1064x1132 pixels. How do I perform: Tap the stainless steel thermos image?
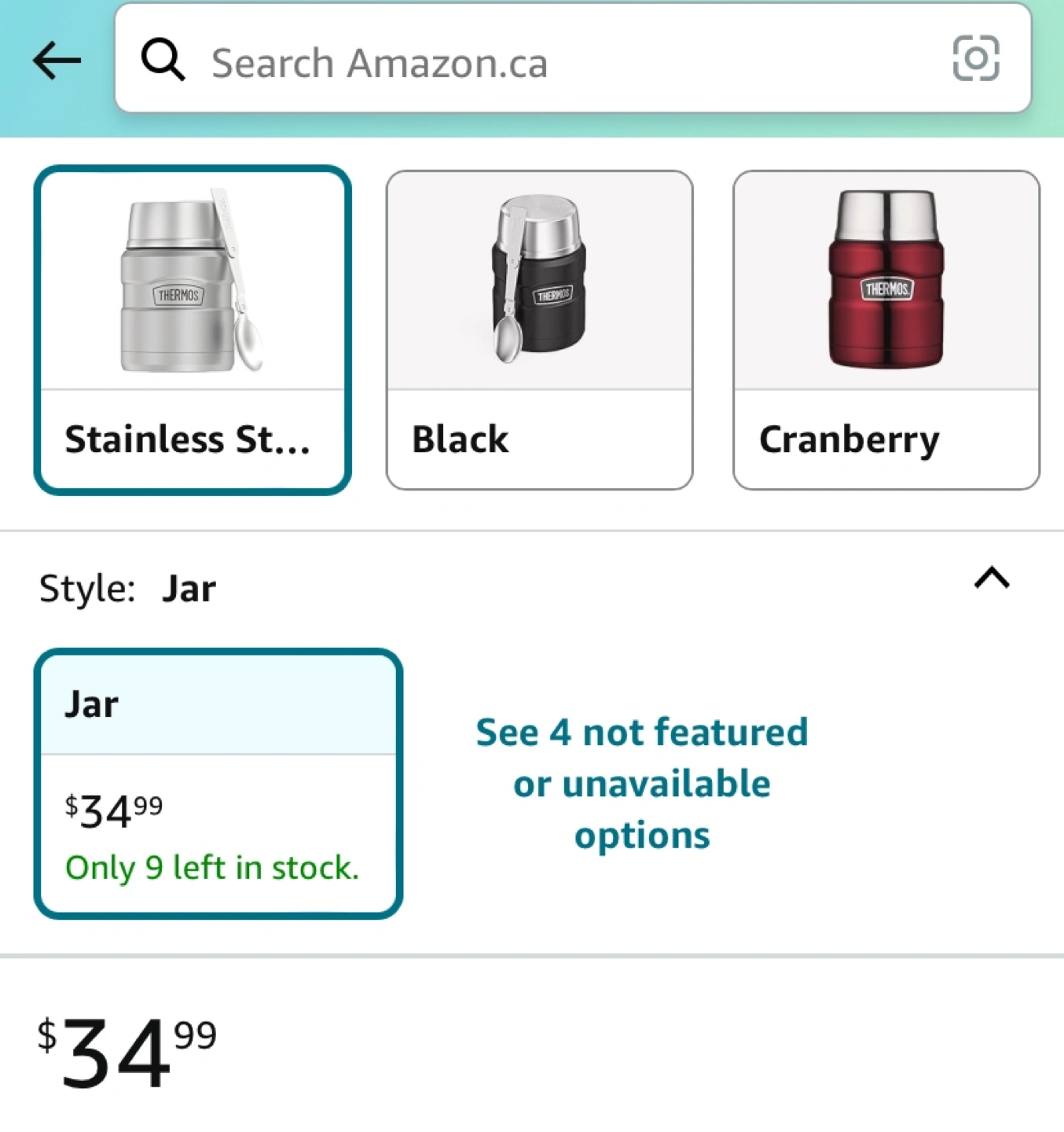click(x=193, y=281)
